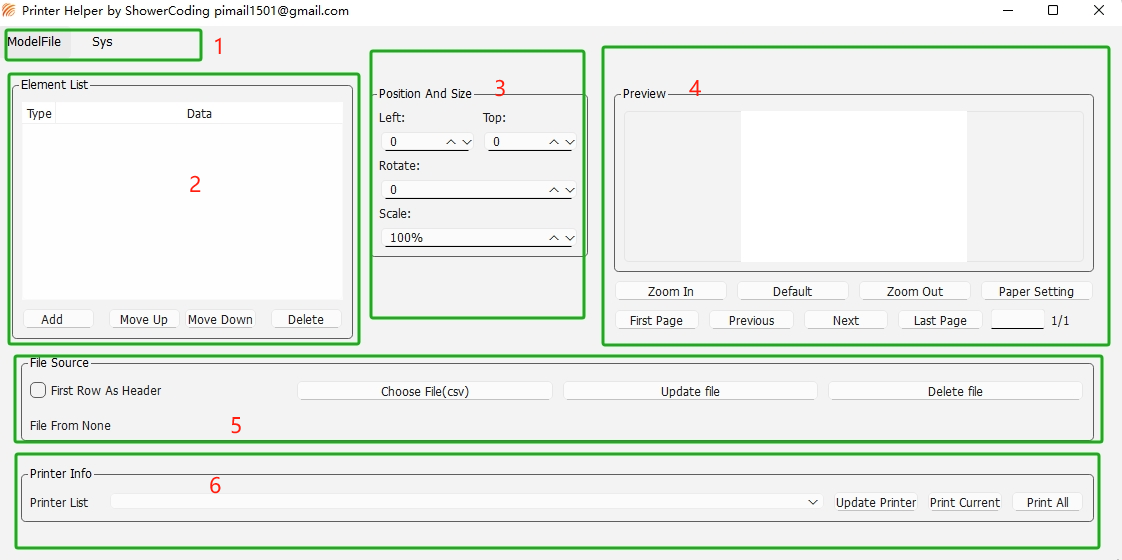Image resolution: width=1122 pixels, height=560 pixels.
Task: Jump to the Last Page
Action: (940, 320)
